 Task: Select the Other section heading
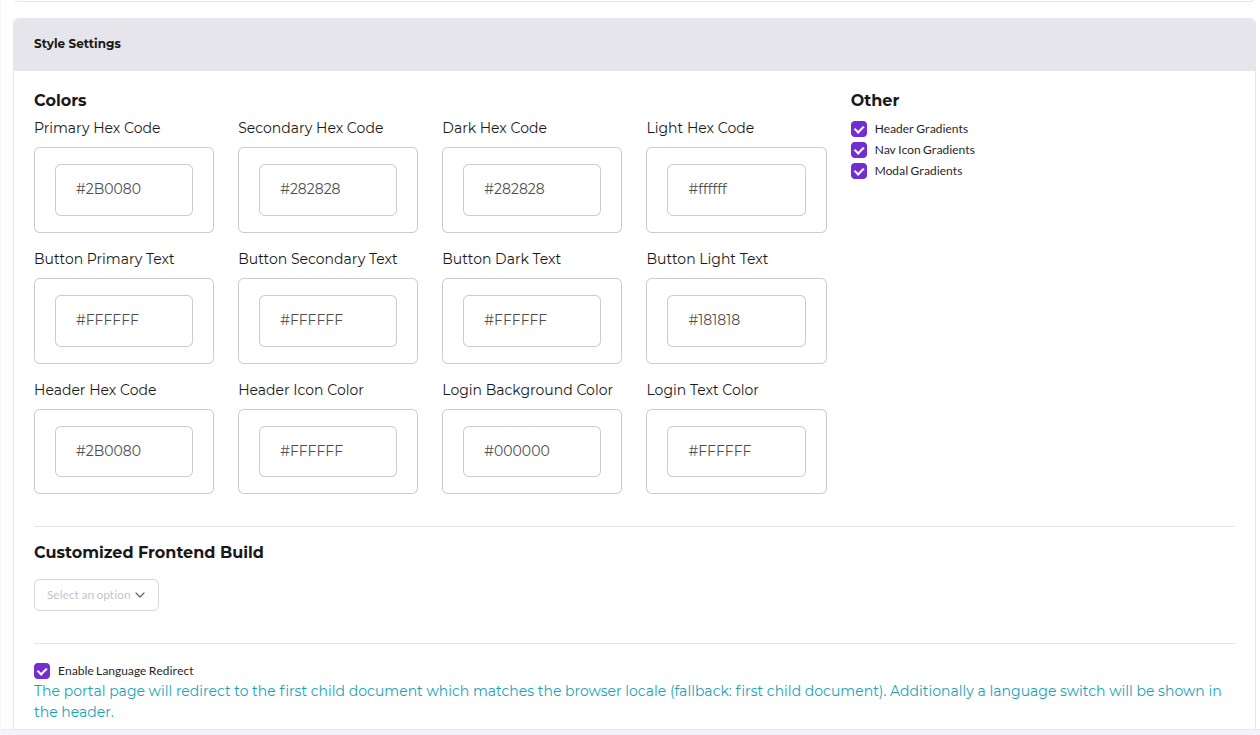[875, 100]
